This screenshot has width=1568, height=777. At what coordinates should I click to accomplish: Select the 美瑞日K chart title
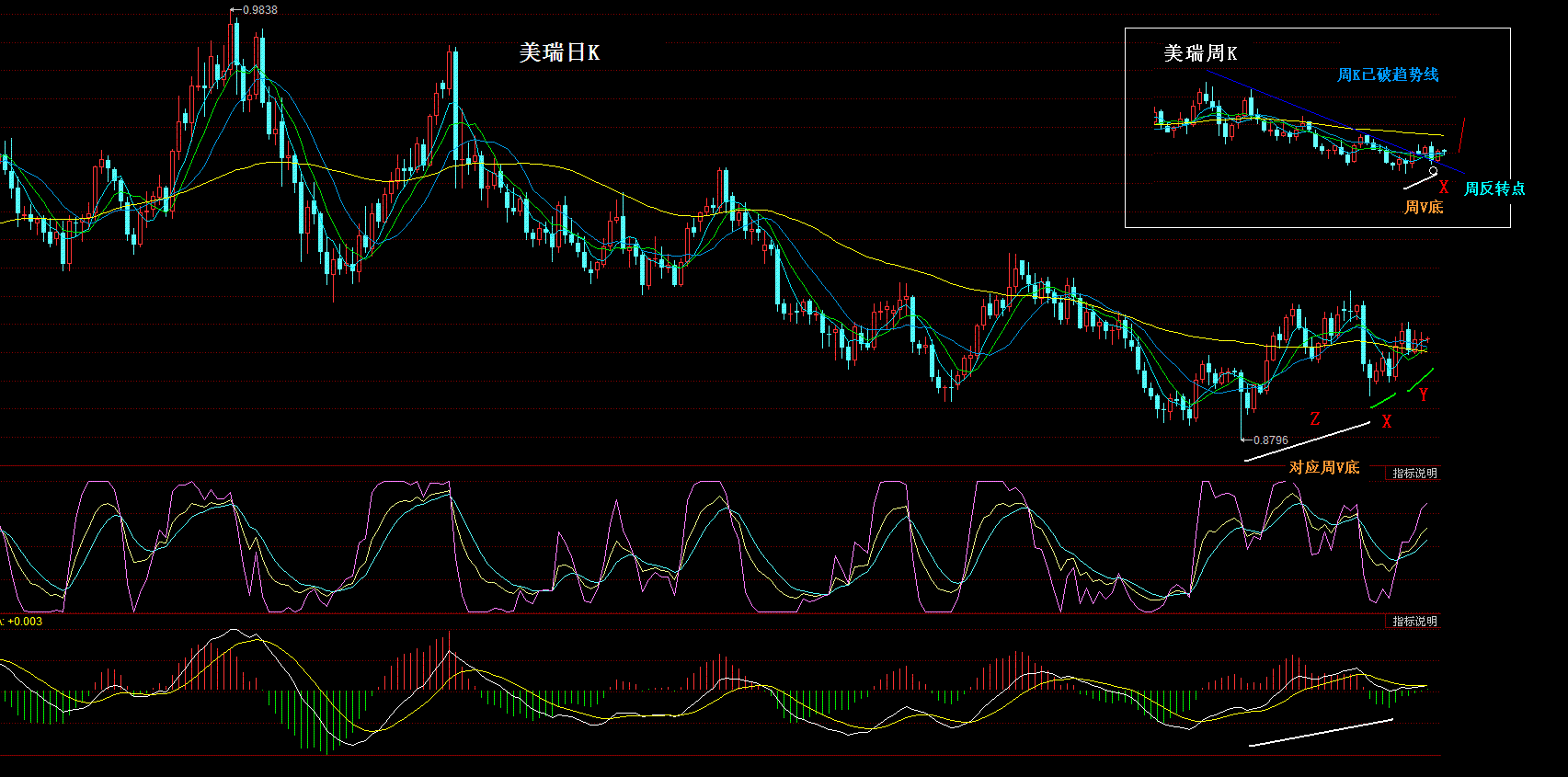point(559,53)
